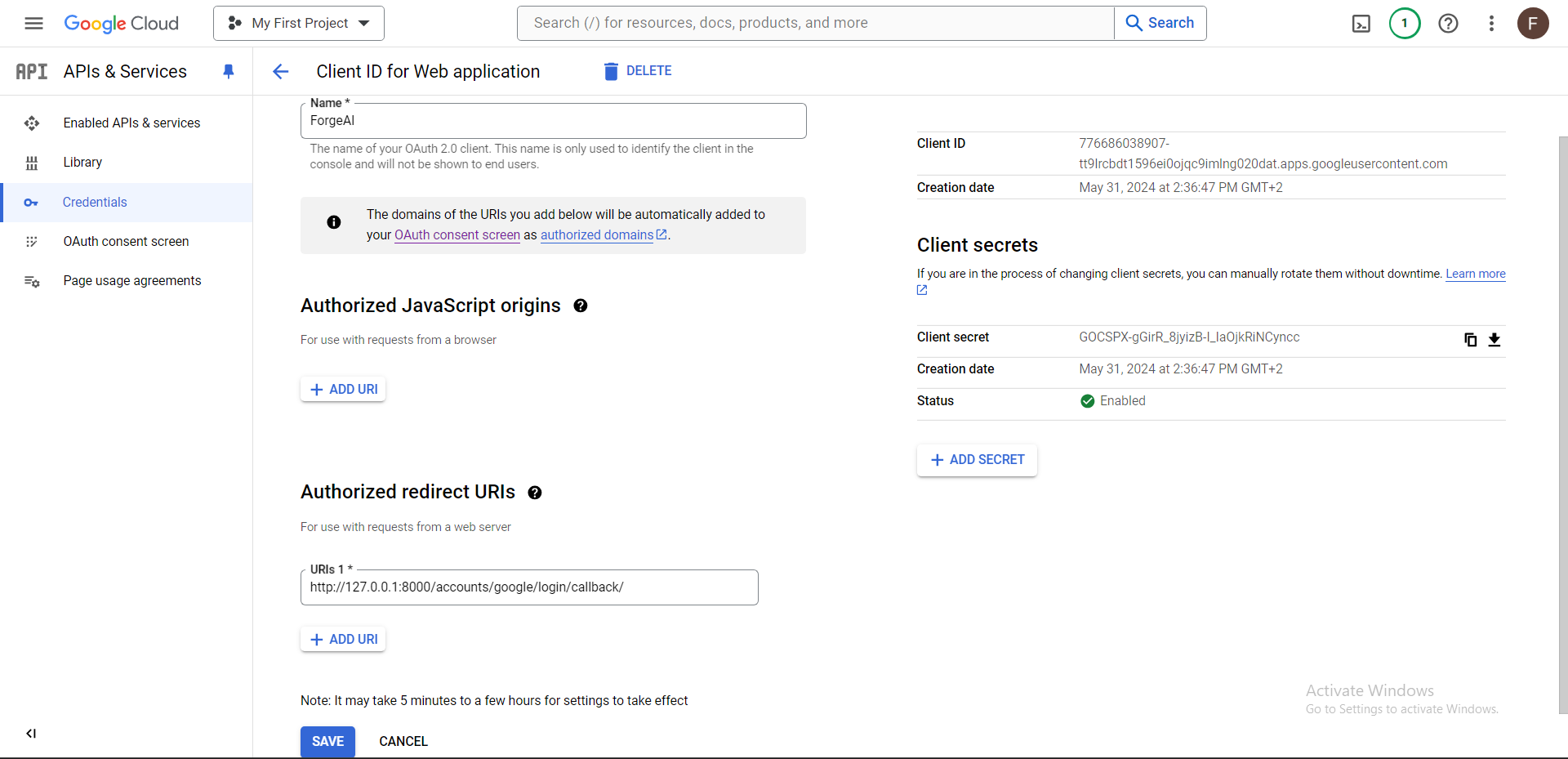The width and height of the screenshot is (1568, 759).
Task: Follow the Learn more link
Action: click(x=1476, y=274)
